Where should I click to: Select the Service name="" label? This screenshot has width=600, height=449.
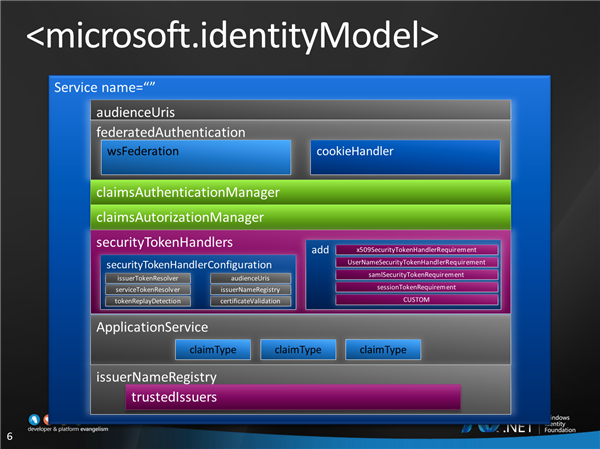104,88
